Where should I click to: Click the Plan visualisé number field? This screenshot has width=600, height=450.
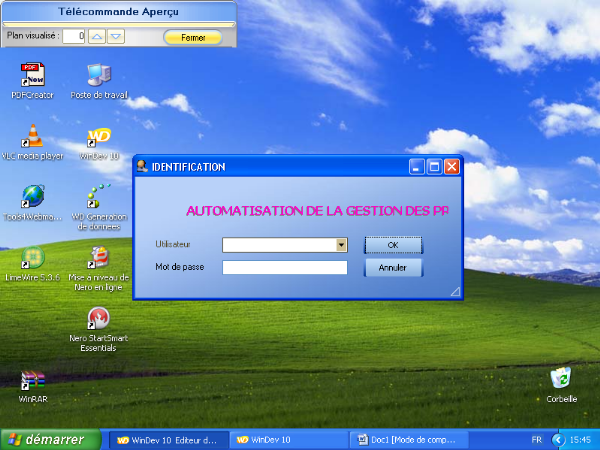pyautogui.click(x=73, y=36)
